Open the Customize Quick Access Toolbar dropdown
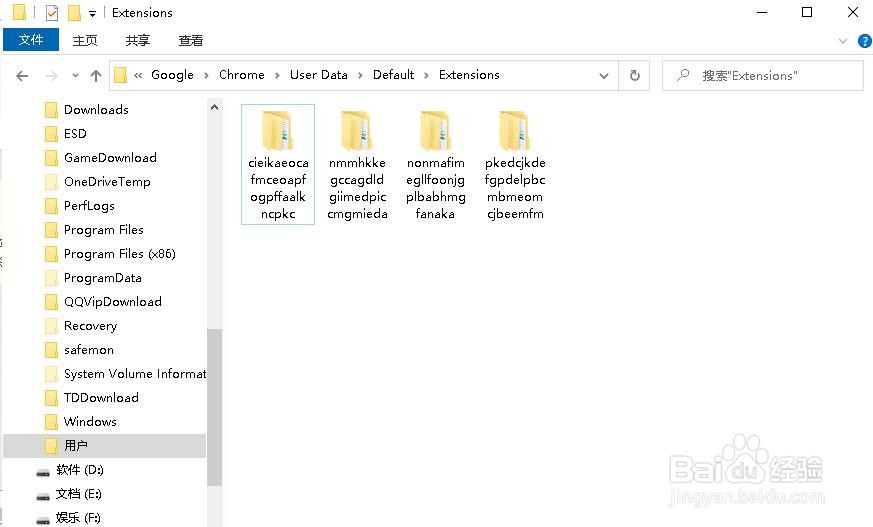 click(x=92, y=13)
